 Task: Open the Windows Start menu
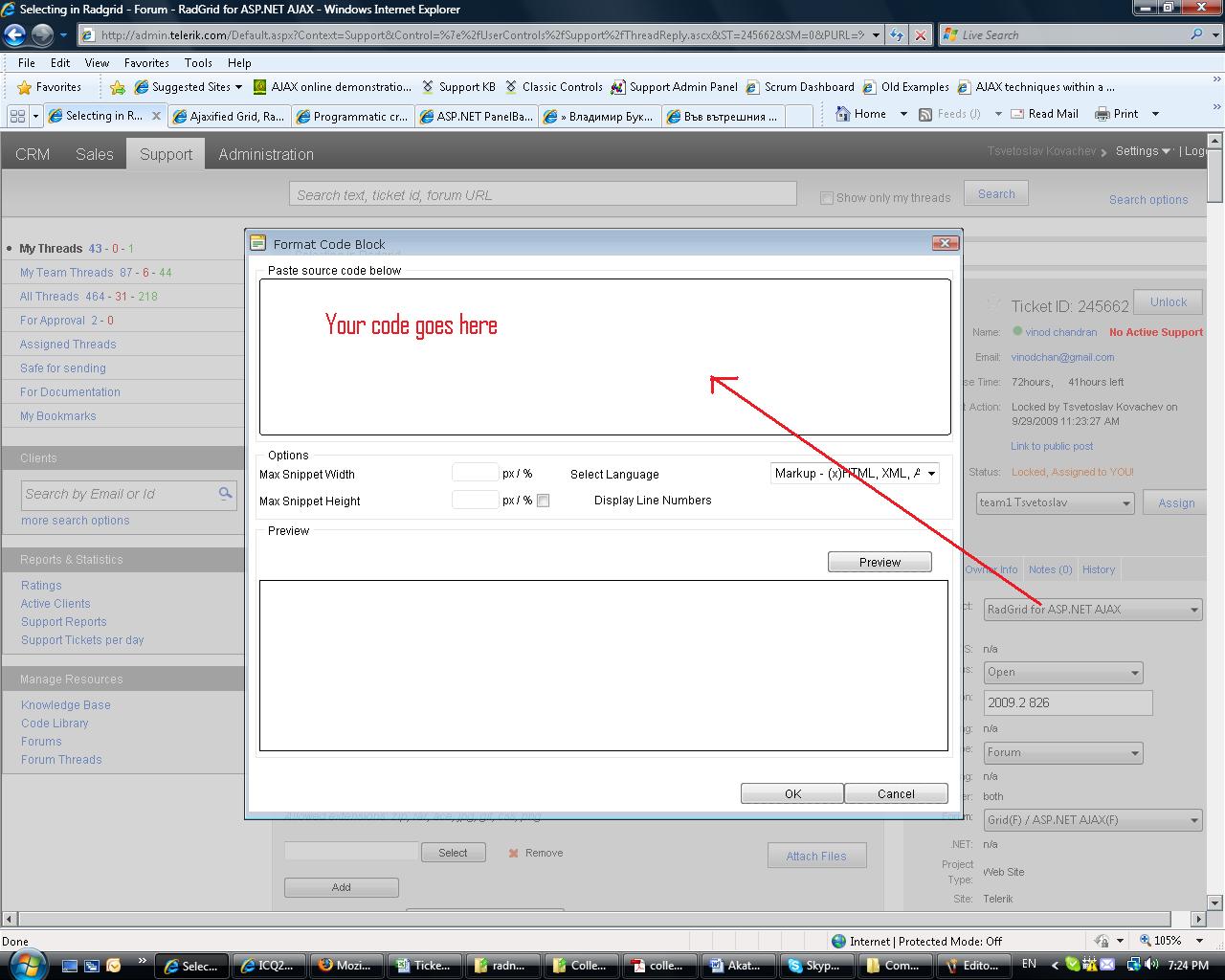click(x=26, y=964)
